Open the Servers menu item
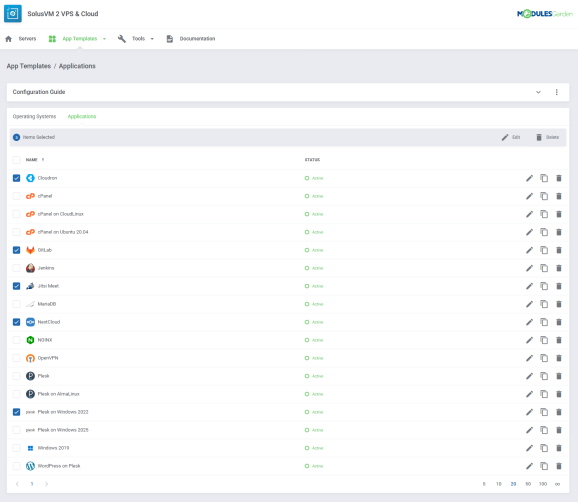This screenshot has height=502, width=578. point(27,39)
